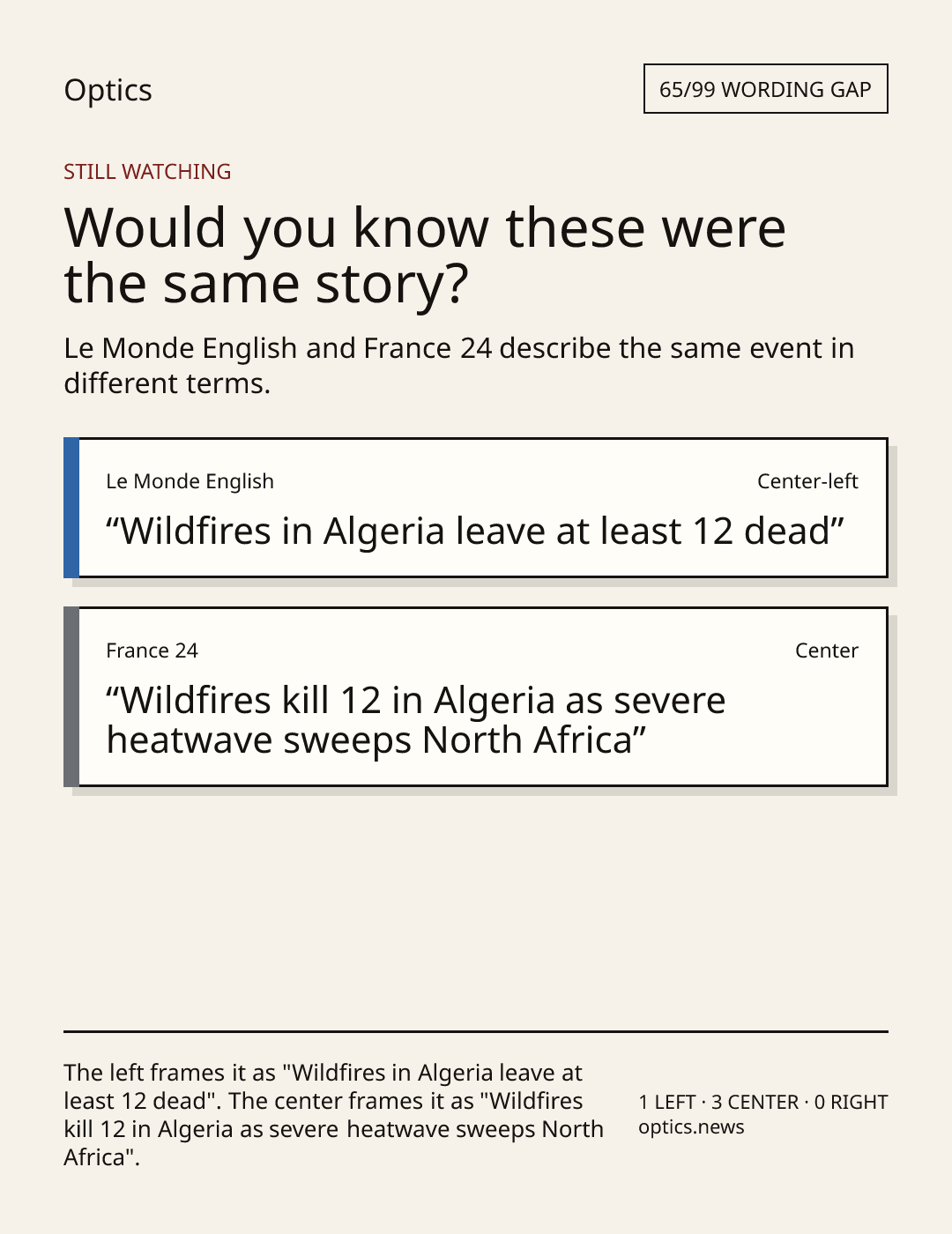
Task: Open the Le Monde English headline card
Action: (x=476, y=508)
